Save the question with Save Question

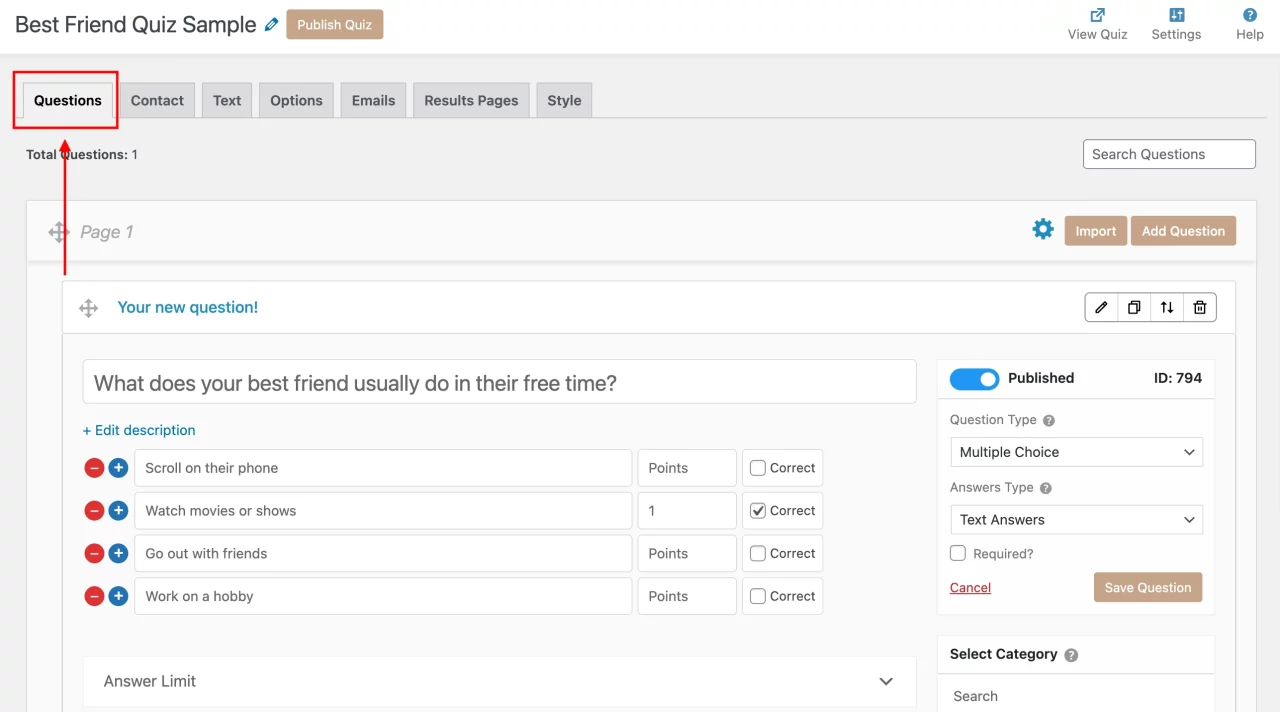pyautogui.click(x=1147, y=587)
